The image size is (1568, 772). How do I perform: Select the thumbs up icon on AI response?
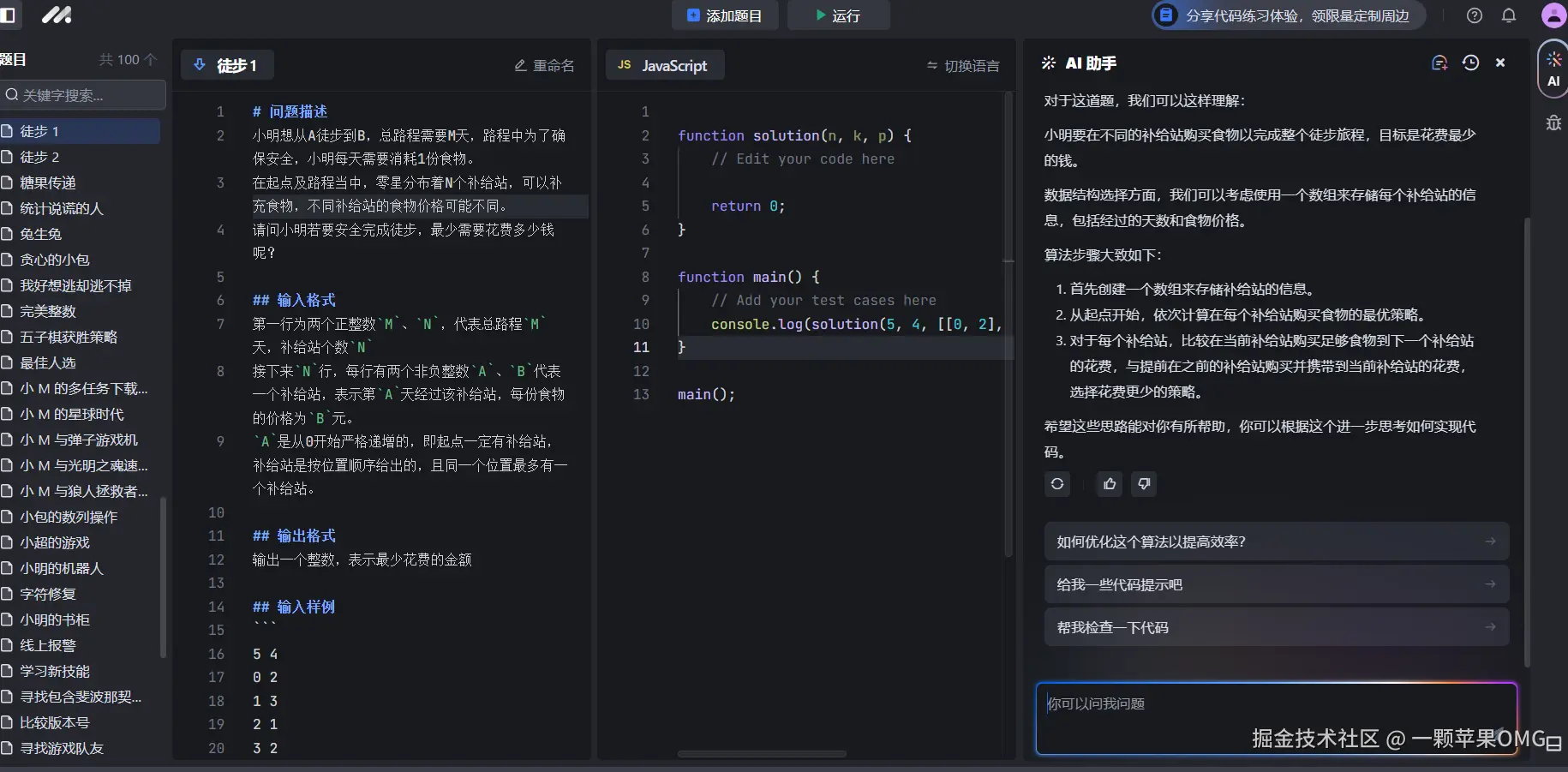coord(1108,484)
